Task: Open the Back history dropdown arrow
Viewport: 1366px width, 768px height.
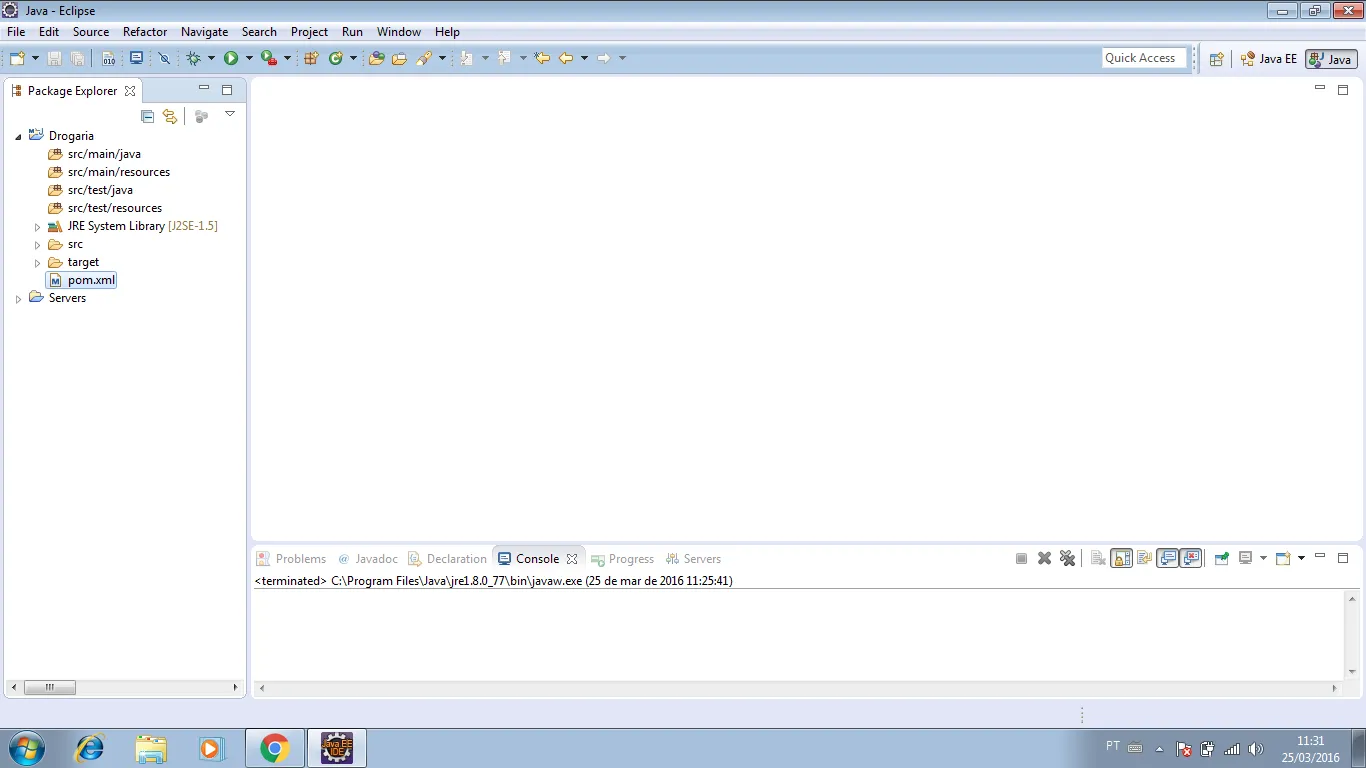Action: pyautogui.click(x=584, y=58)
